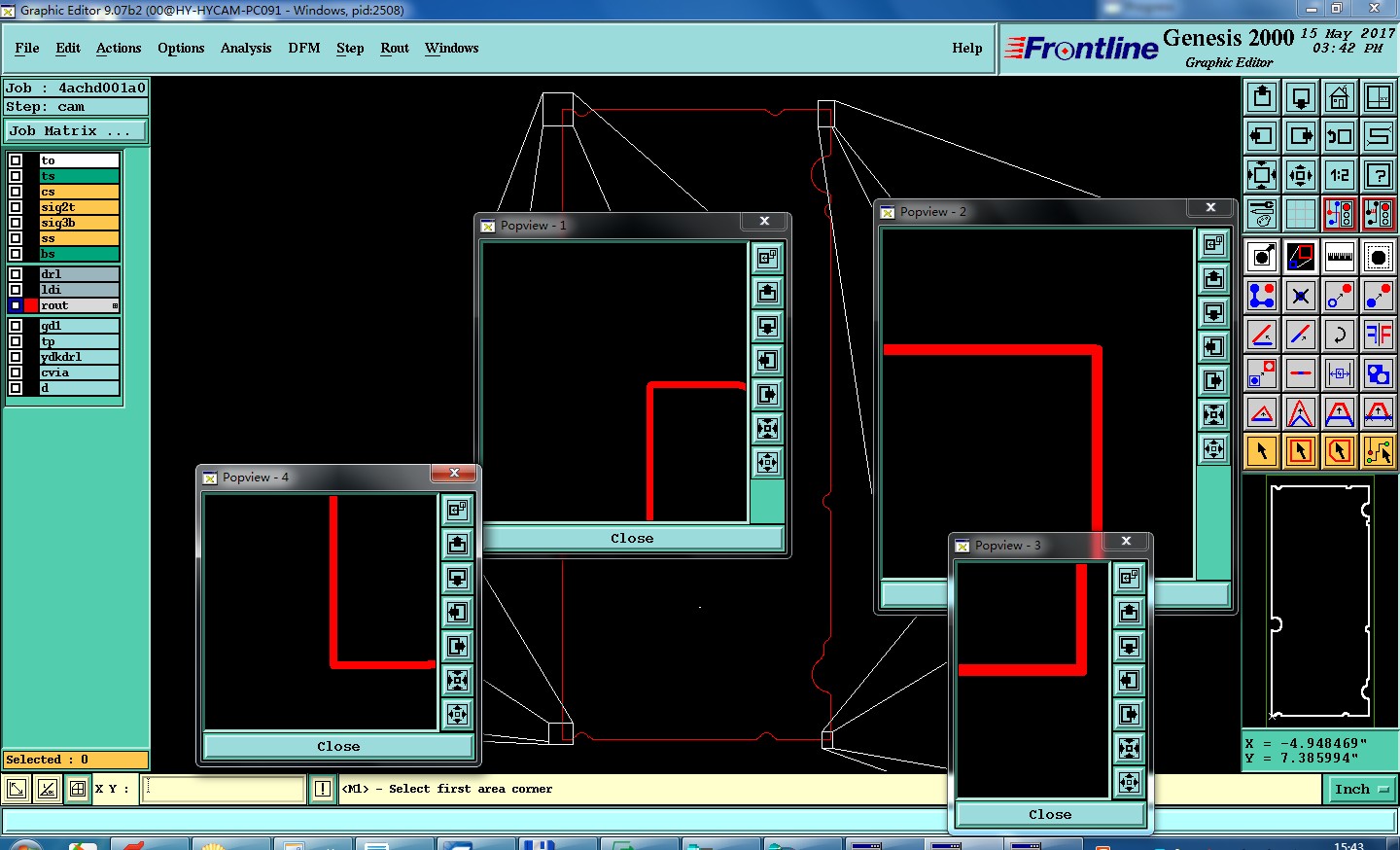Select the plain arrow pointer selection tool
1400x850 pixels.
pyautogui.click(x=1262, y=451)
